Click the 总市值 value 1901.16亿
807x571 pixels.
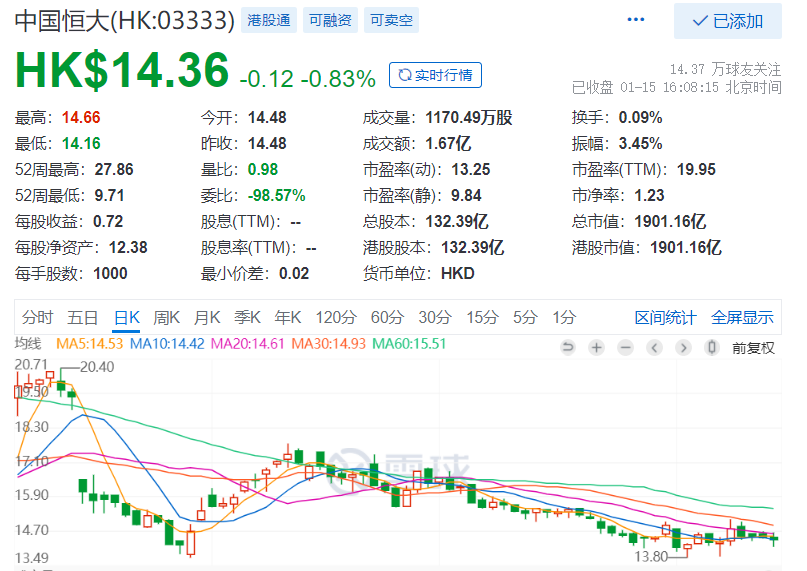[670, 221]
